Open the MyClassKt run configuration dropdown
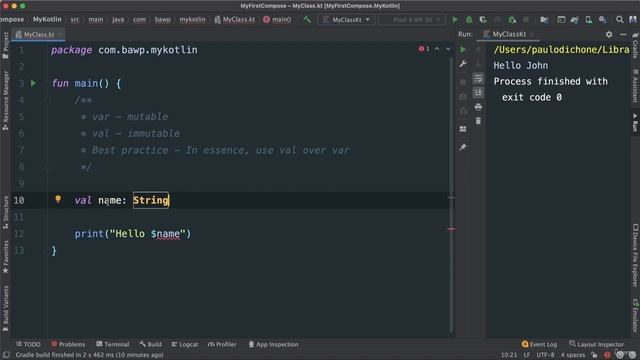Screen dimensions: 640x360 tap(346, 20)
